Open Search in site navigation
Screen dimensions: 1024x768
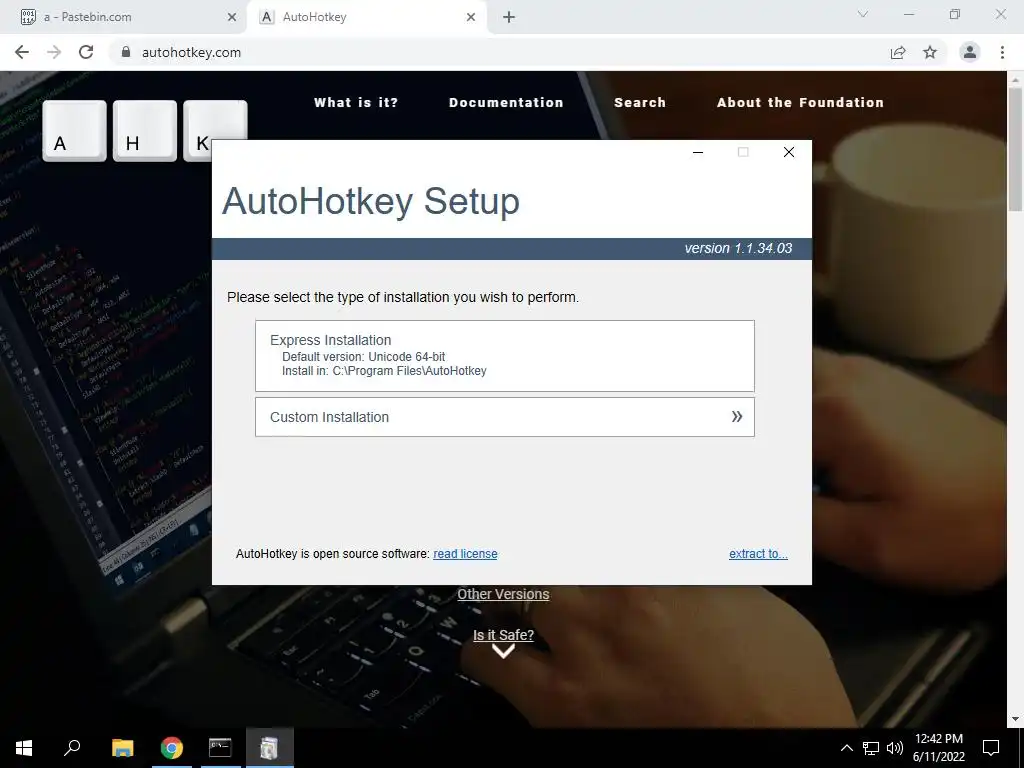640,103
